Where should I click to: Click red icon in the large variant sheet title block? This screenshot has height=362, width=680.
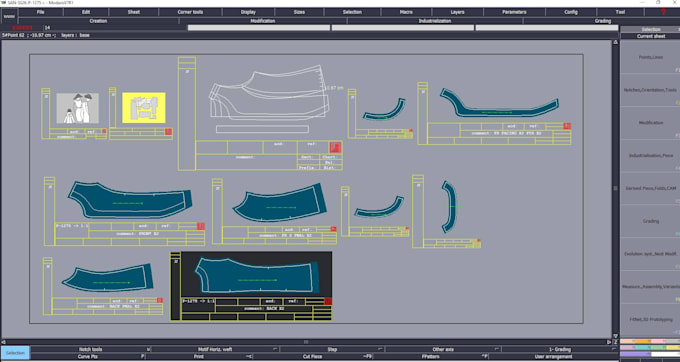coord(335,147)
